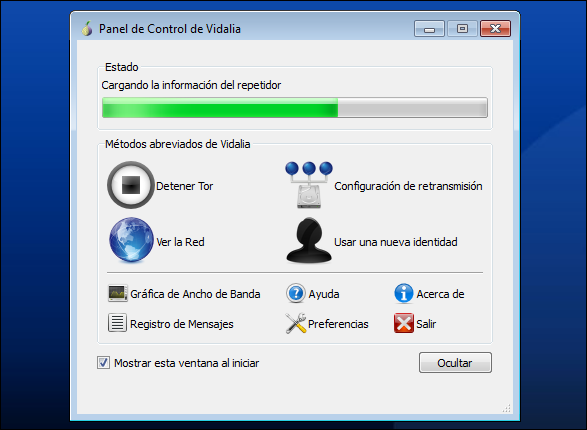Click the new identity silhouette icon
This screenshot has width=587, height=430.
click(x=309, y=240)
